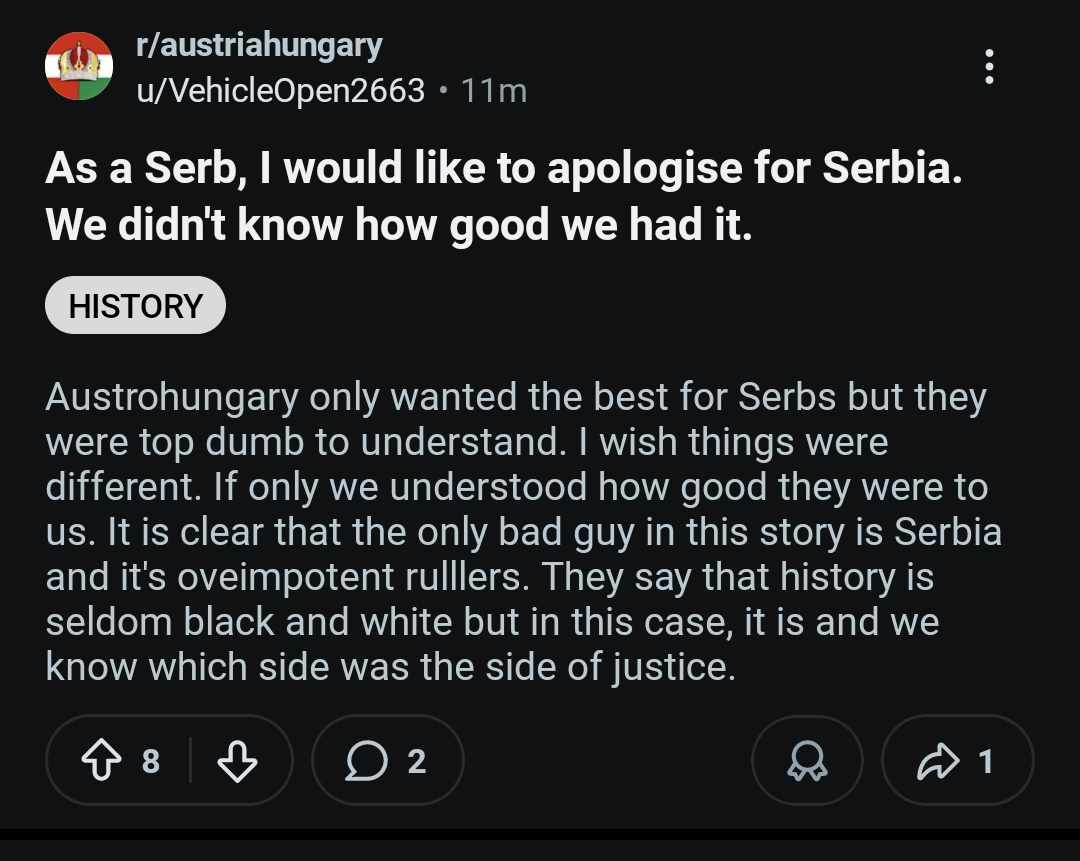The image size is (1080, 861).
Task: Go to the r/austriahungary community
Action: 258,45
